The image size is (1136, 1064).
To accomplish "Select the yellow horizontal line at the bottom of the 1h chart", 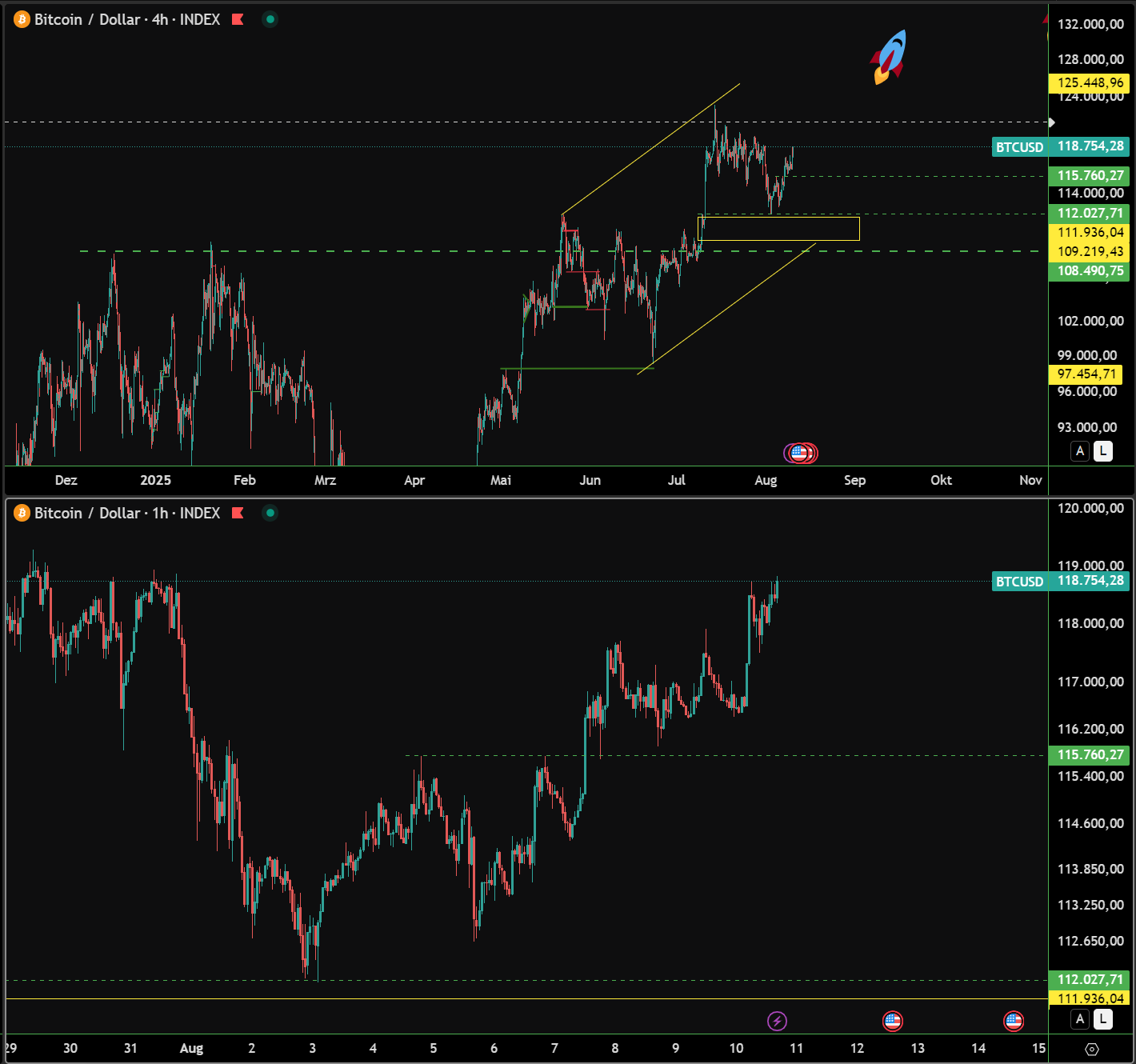I will (526, 998).
